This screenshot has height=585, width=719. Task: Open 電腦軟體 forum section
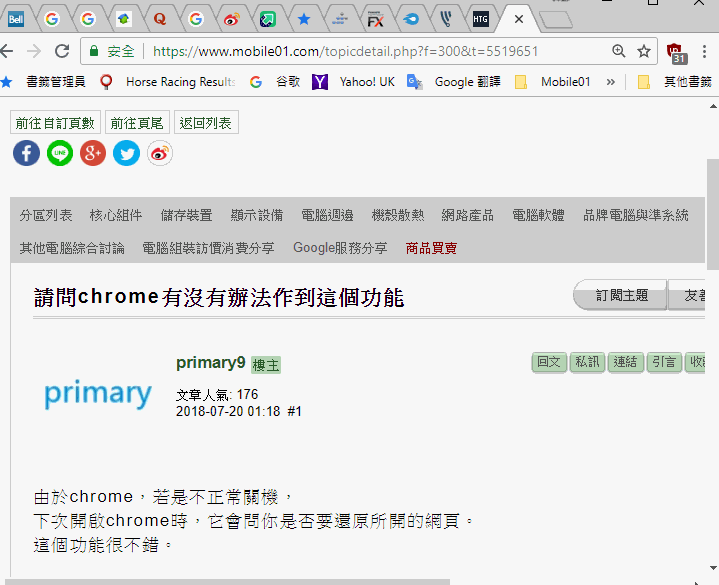538,215
